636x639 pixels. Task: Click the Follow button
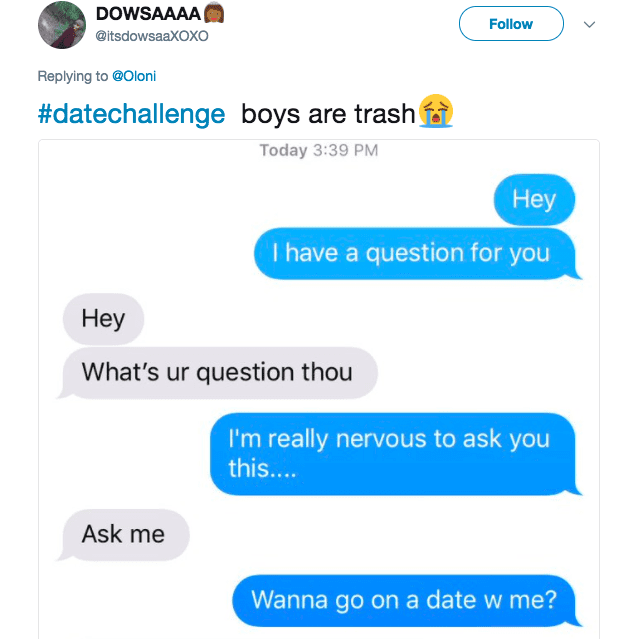pyautogui.click(x=511, y=24)
